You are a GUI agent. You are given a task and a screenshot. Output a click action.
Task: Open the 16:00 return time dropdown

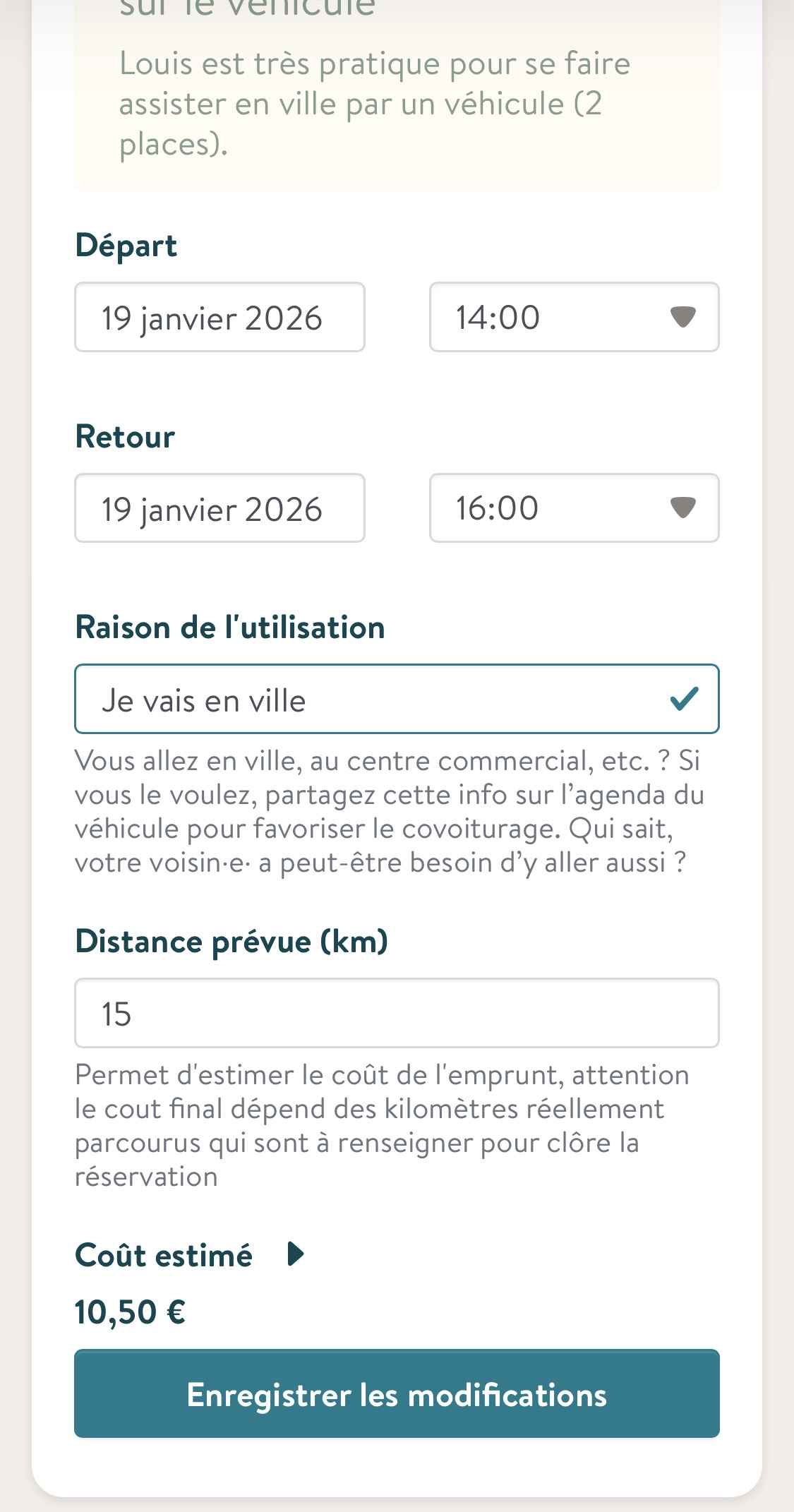(558, 508)
